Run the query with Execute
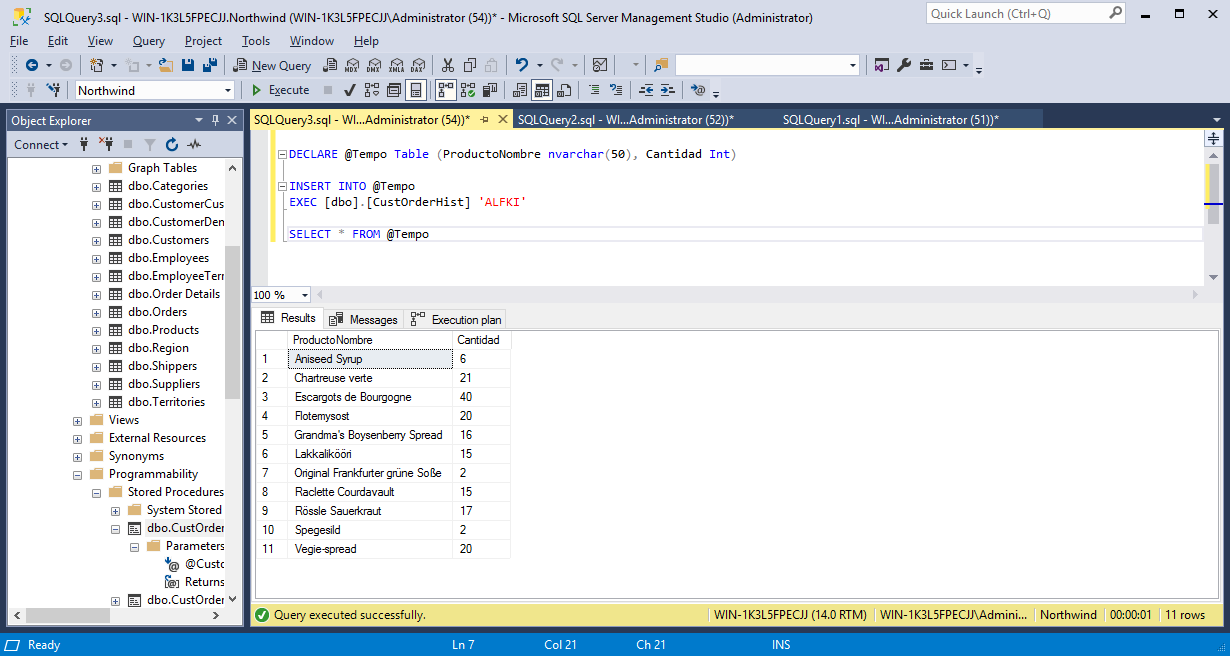 280,90
